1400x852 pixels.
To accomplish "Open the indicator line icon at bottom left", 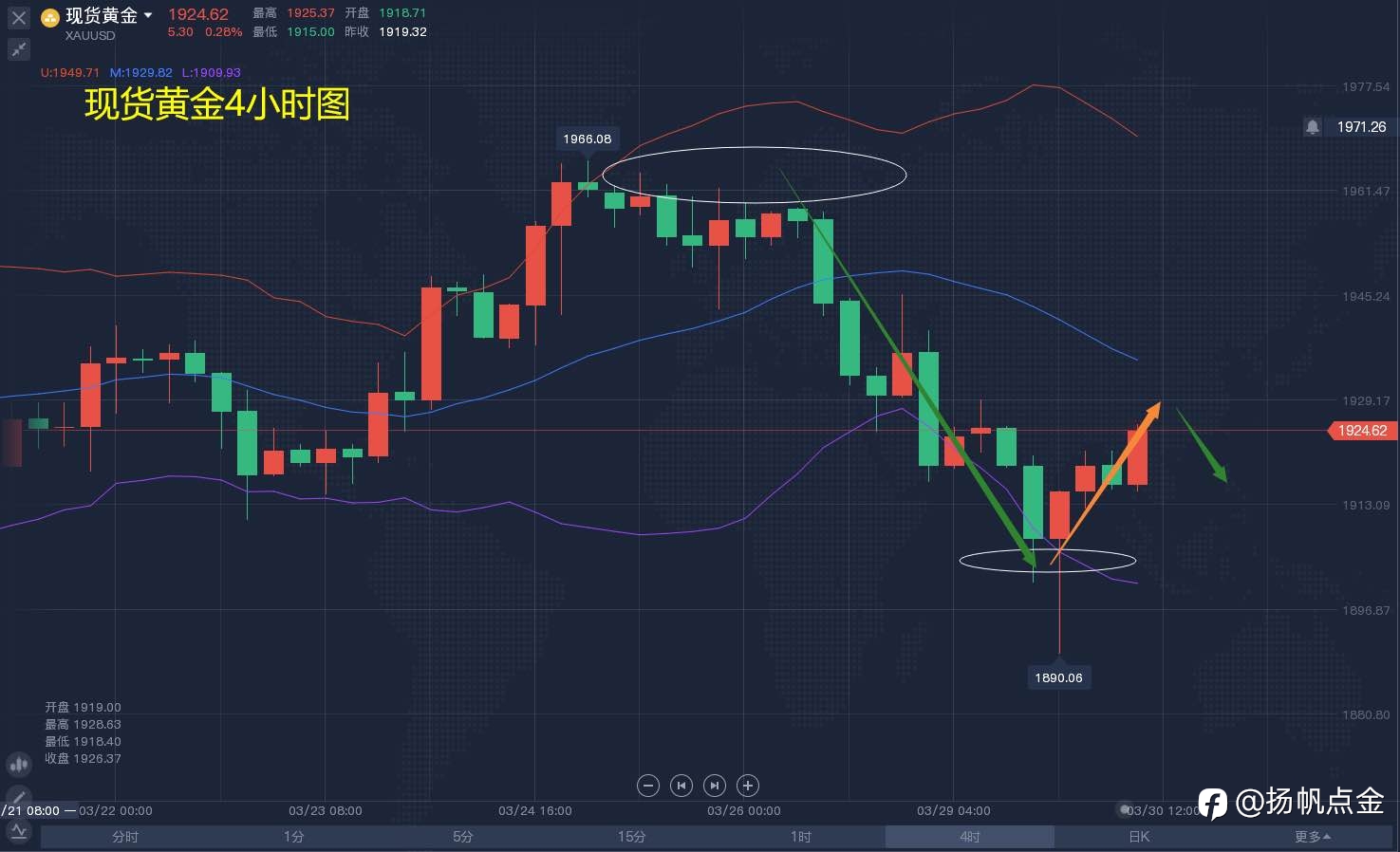I will pos(19,831).
